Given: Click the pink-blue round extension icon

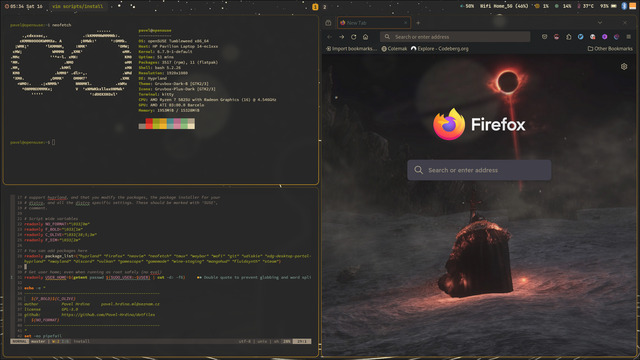Looking at the screenshot, I should click(x=616, y=37).
